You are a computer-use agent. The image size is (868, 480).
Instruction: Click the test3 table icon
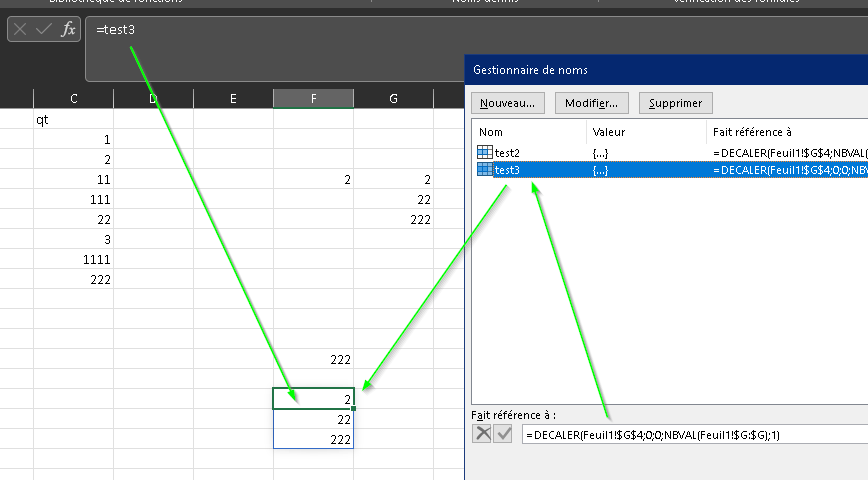coord(484,169)
